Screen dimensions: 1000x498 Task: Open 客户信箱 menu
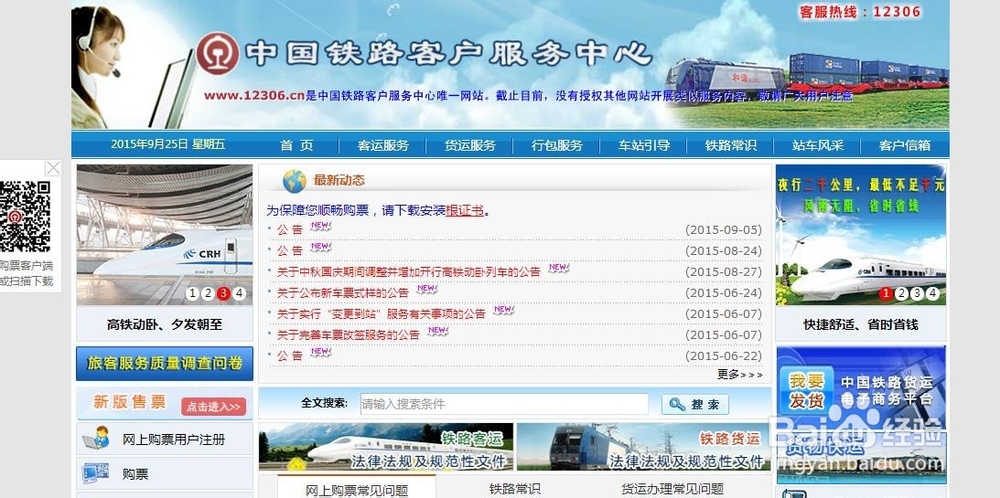click(904, 145)
